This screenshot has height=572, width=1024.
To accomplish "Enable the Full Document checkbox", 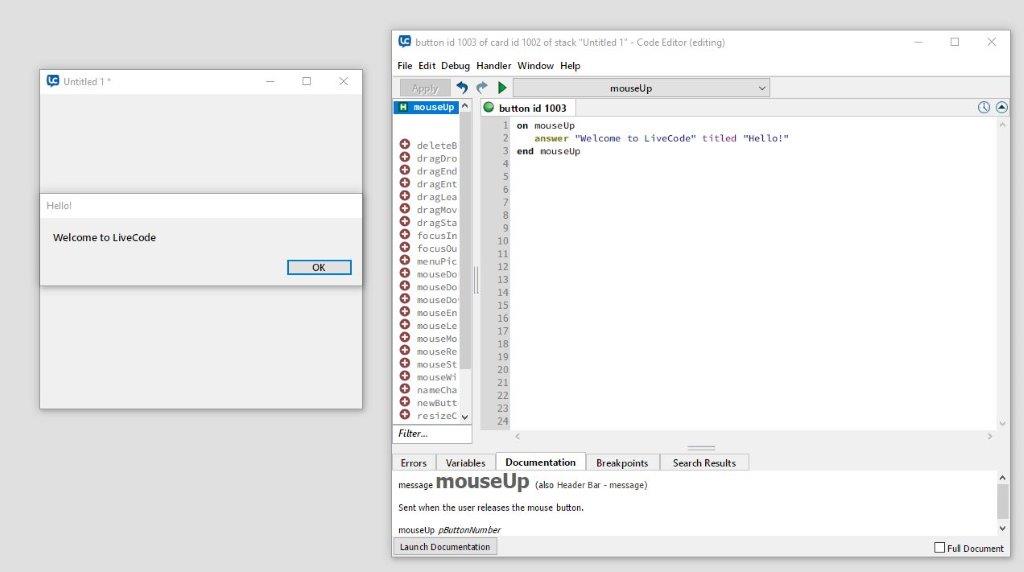I will [939, 548].
